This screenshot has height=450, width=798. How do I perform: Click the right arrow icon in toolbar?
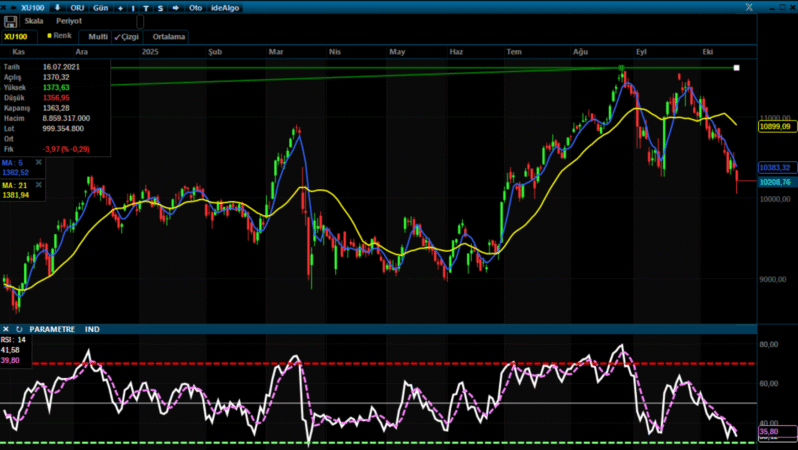[x=176, y=7]
